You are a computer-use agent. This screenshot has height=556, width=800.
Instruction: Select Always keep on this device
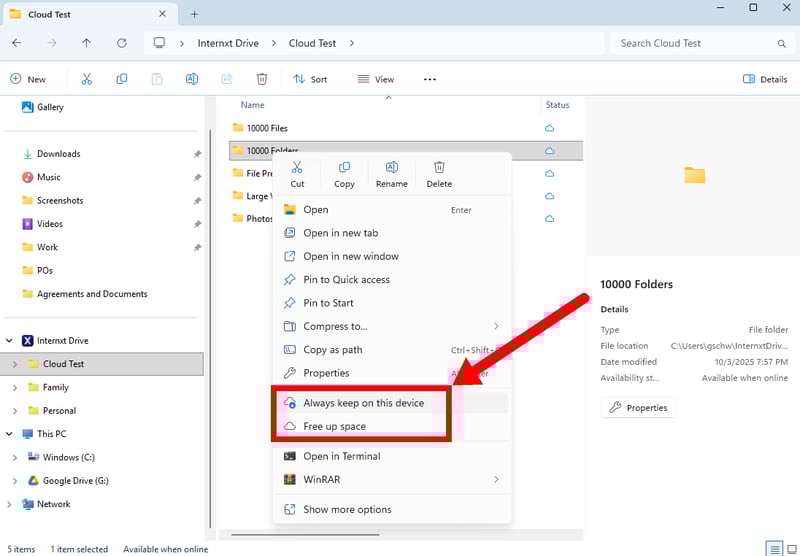[363, 403]
